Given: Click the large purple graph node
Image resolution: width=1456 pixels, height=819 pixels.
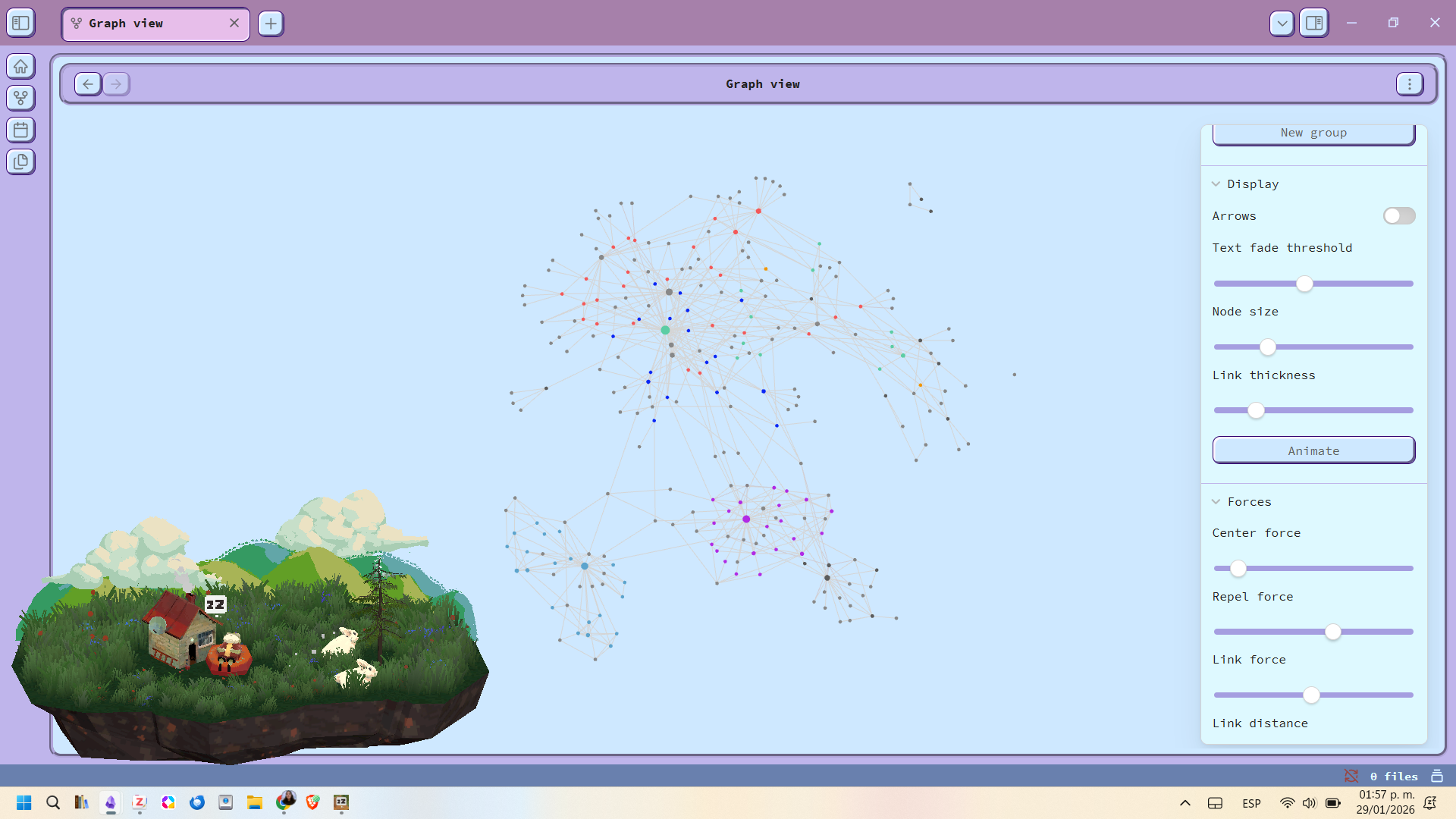Looking at the screenshot, I should click(x=746, y=519).
